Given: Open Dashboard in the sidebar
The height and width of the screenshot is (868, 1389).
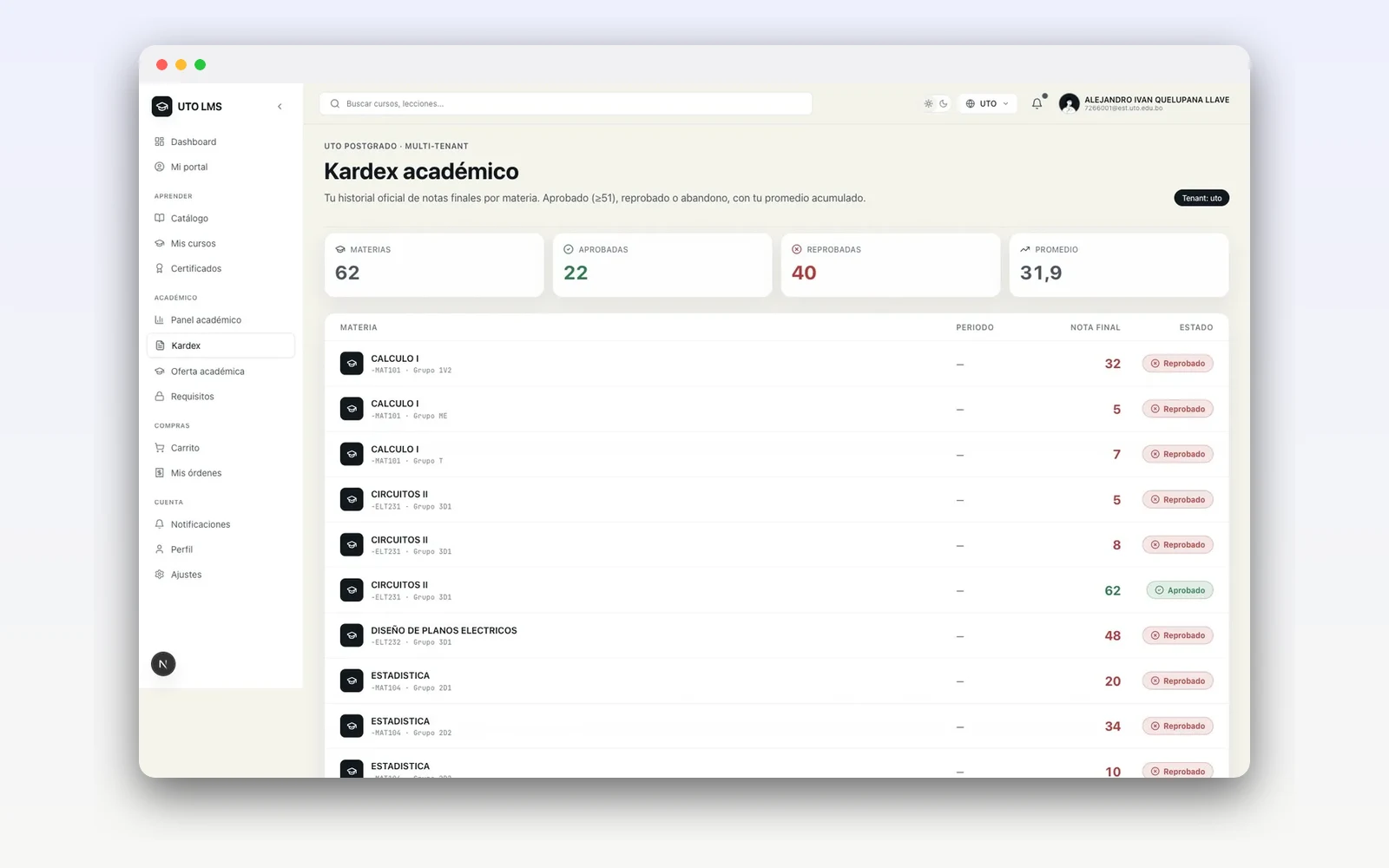Looking at the screenshot, I should [x=221, y=141].
